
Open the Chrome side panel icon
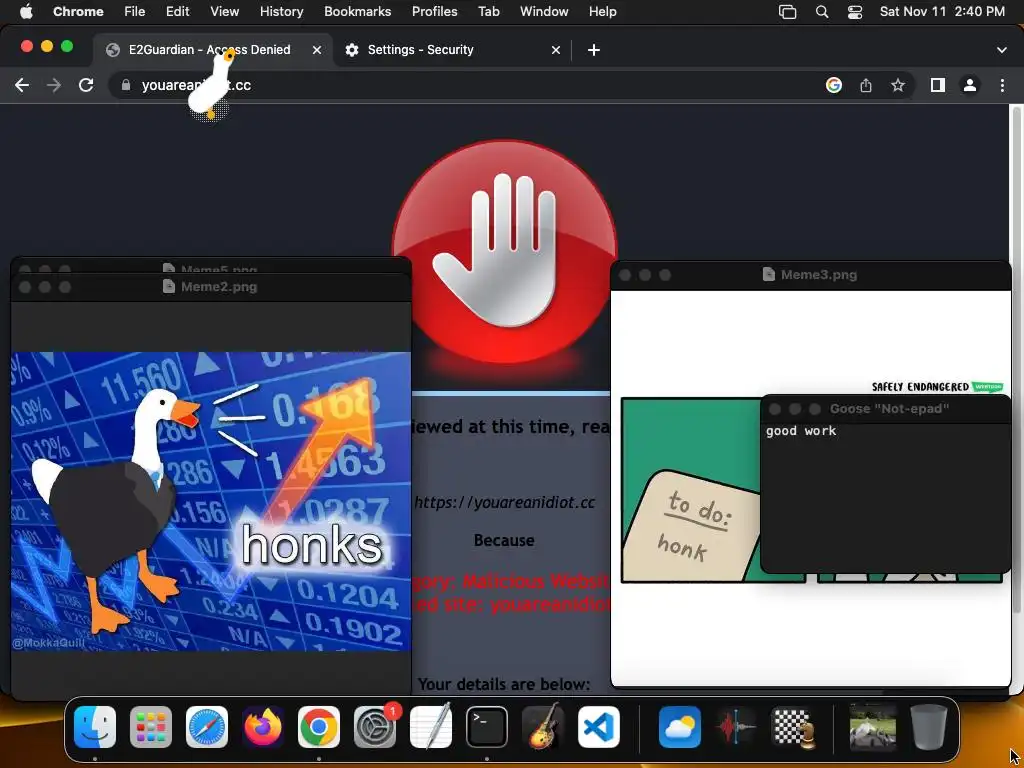pyautogui.click(x=938, y=85)
